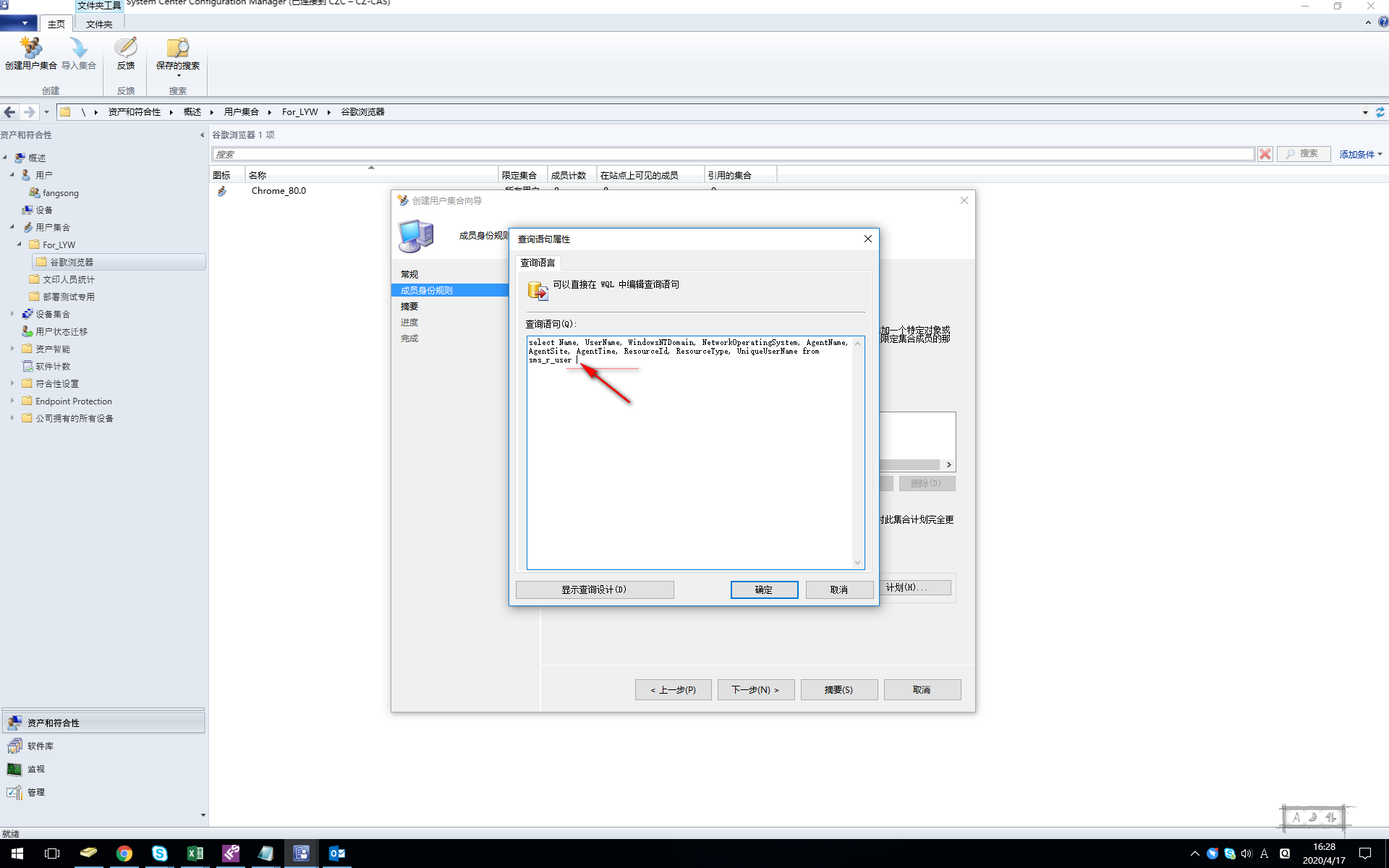The width and height of the screenshot is (1389, 868).
Task: Select the 查询语言 tab
Action: click(x=538, y=263)
